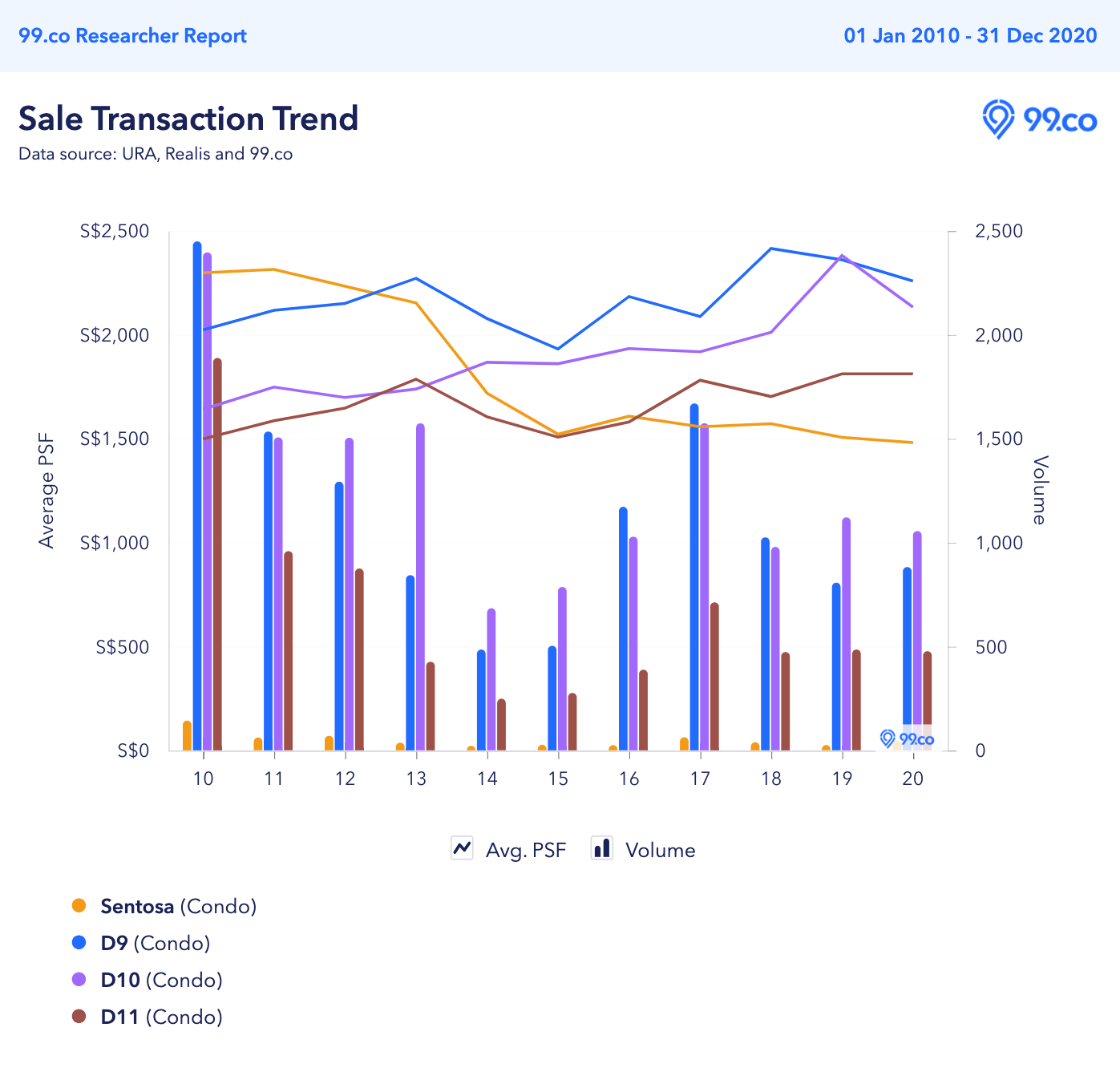Click the S$1,000 left axis label
Viewport: 1120px width, 1080px height.
point(115,544)
